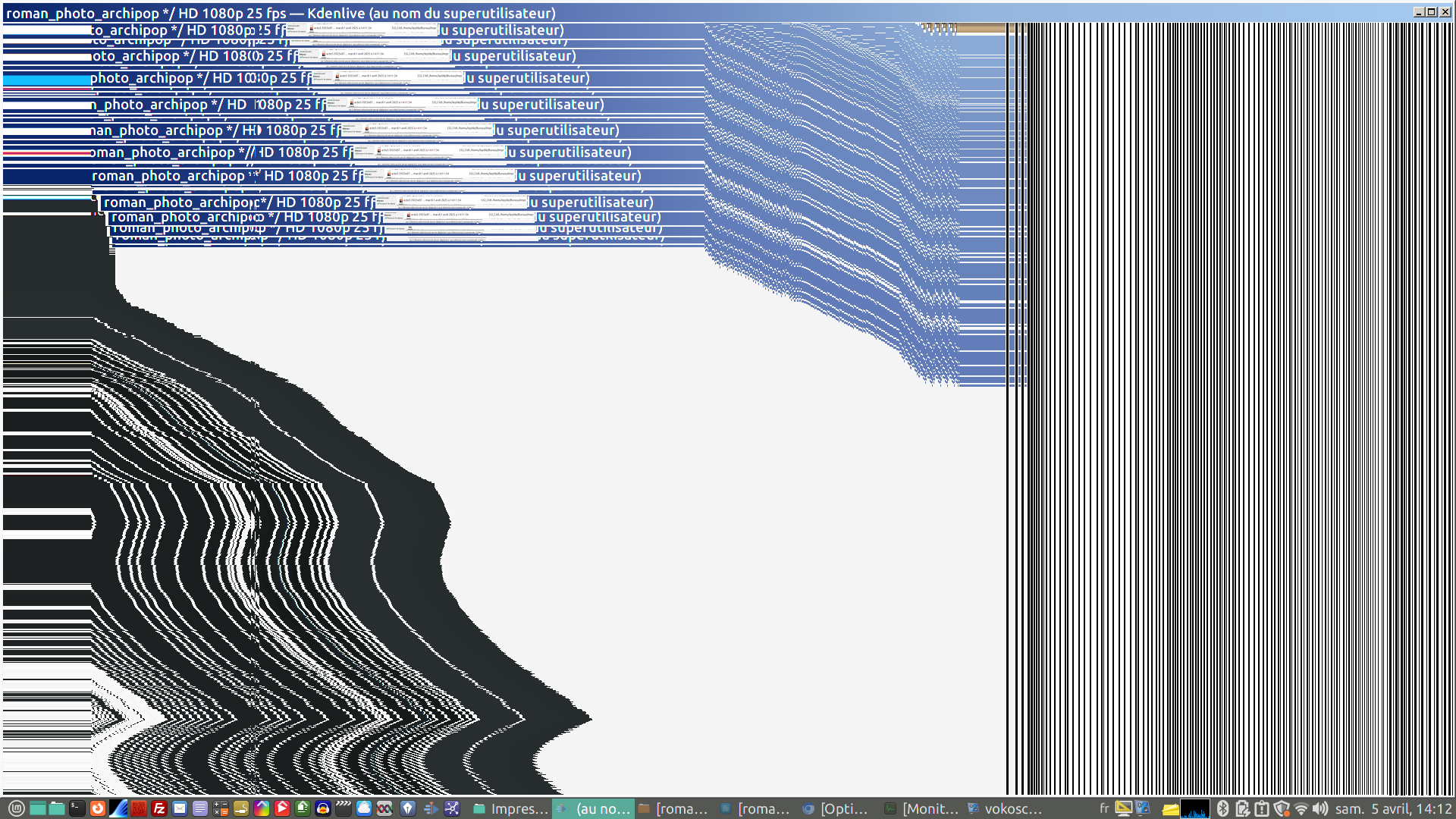Screen dimensions: 1456x819
Task: Open the security shield tray icon
Action: coord(1282,808)
